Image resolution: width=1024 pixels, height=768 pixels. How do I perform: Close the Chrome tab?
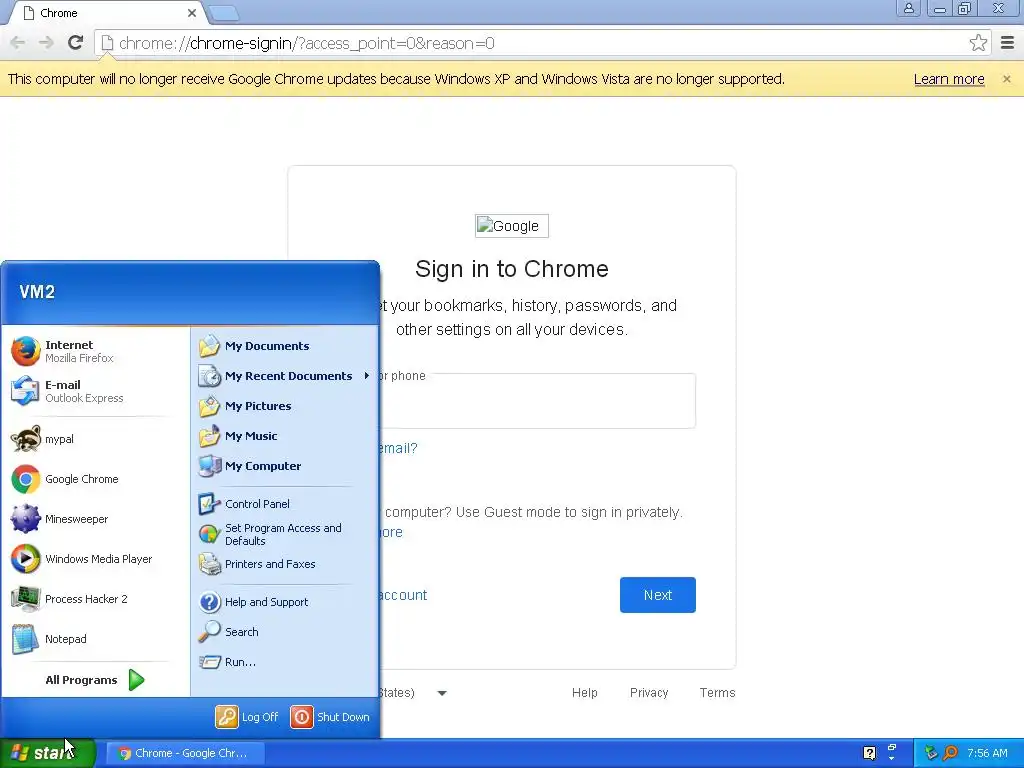click(191, 13)
